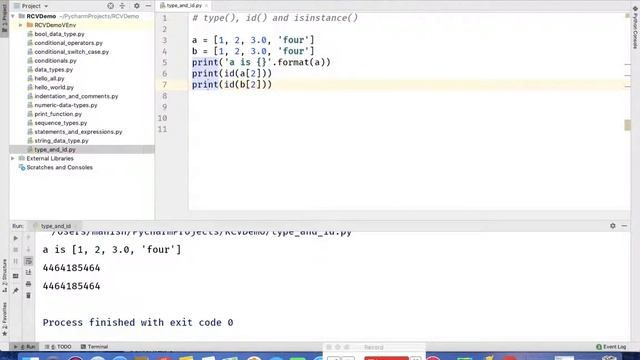Rerun type_and_id with green play icon
The image size is (640, 360).
16,238
